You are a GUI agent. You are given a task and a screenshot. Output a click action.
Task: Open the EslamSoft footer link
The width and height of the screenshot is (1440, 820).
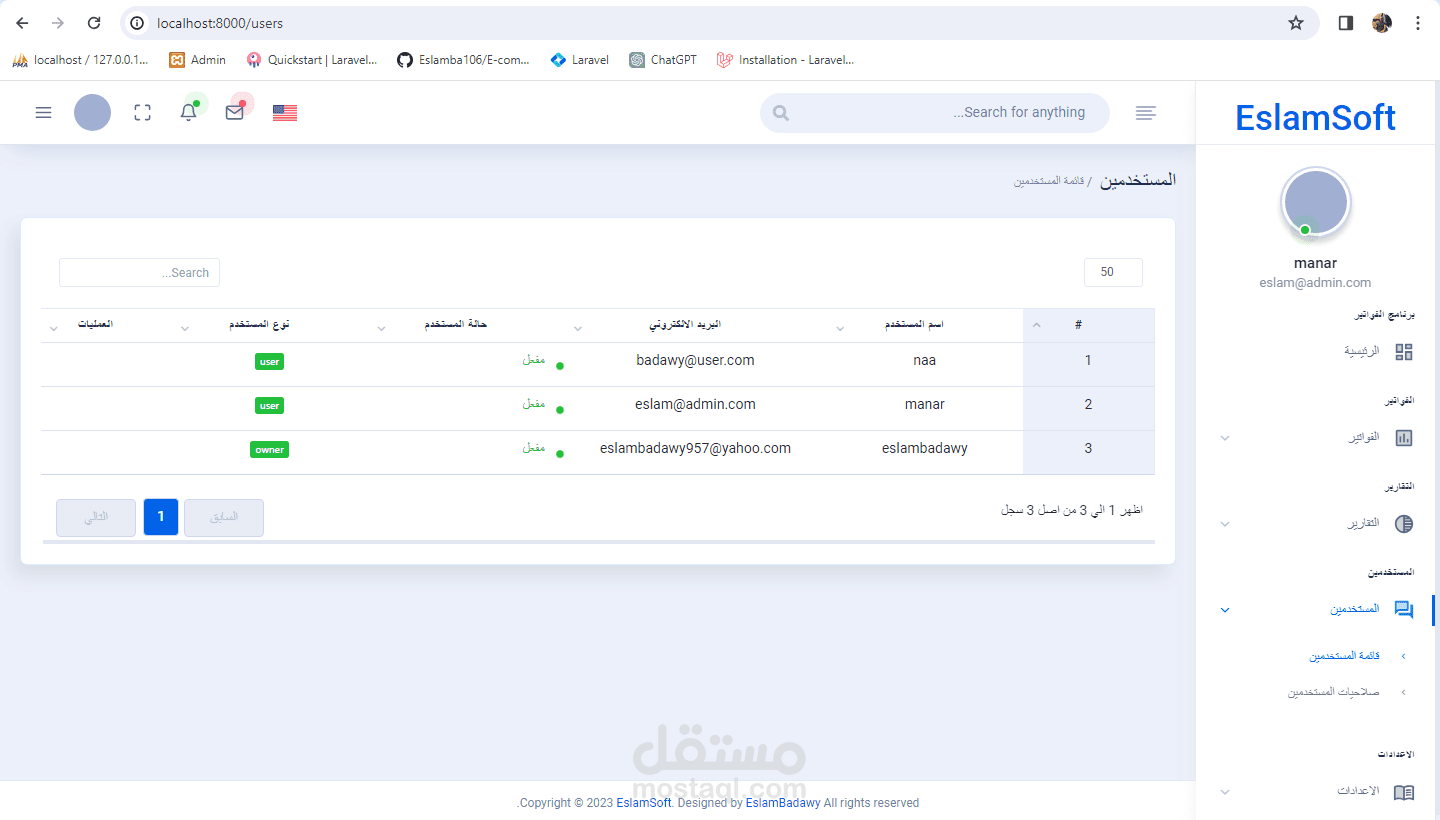point(644,803)
